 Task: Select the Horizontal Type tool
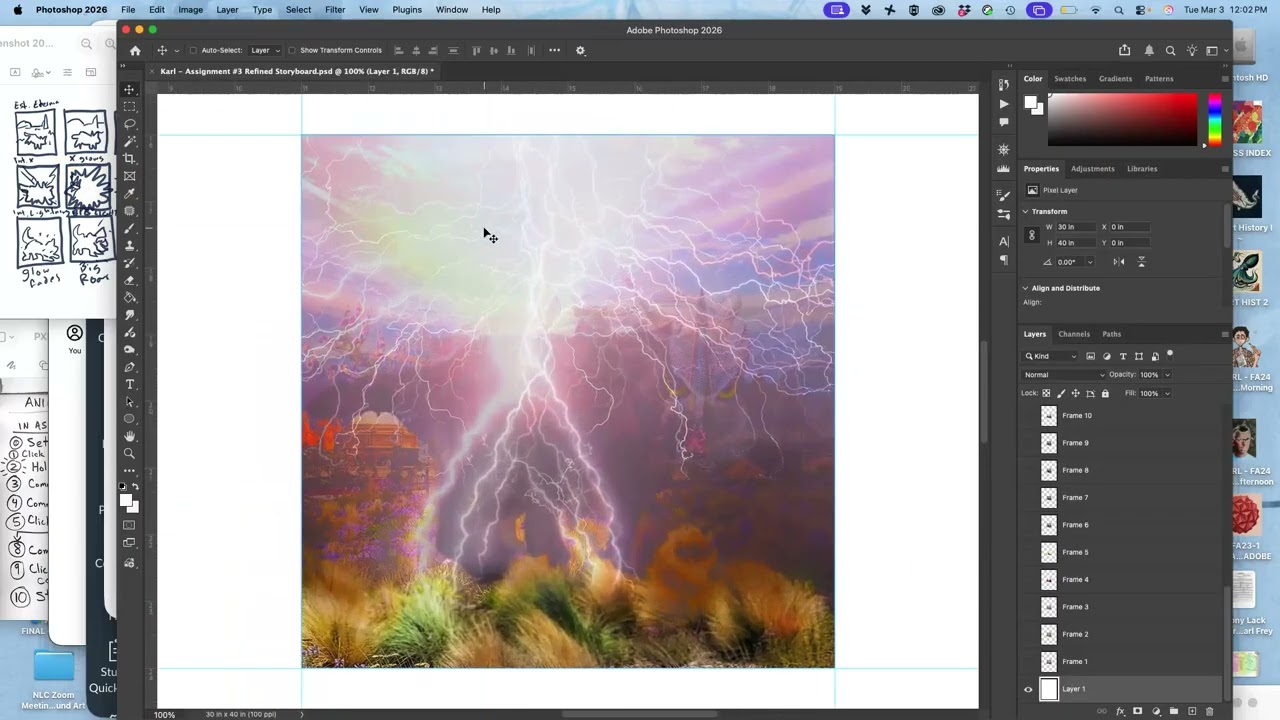pos(130,384)
